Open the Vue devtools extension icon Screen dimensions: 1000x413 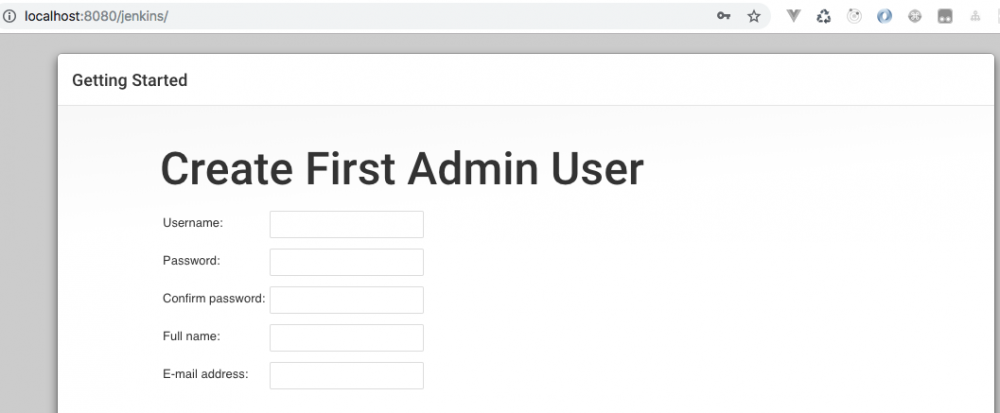793,16
